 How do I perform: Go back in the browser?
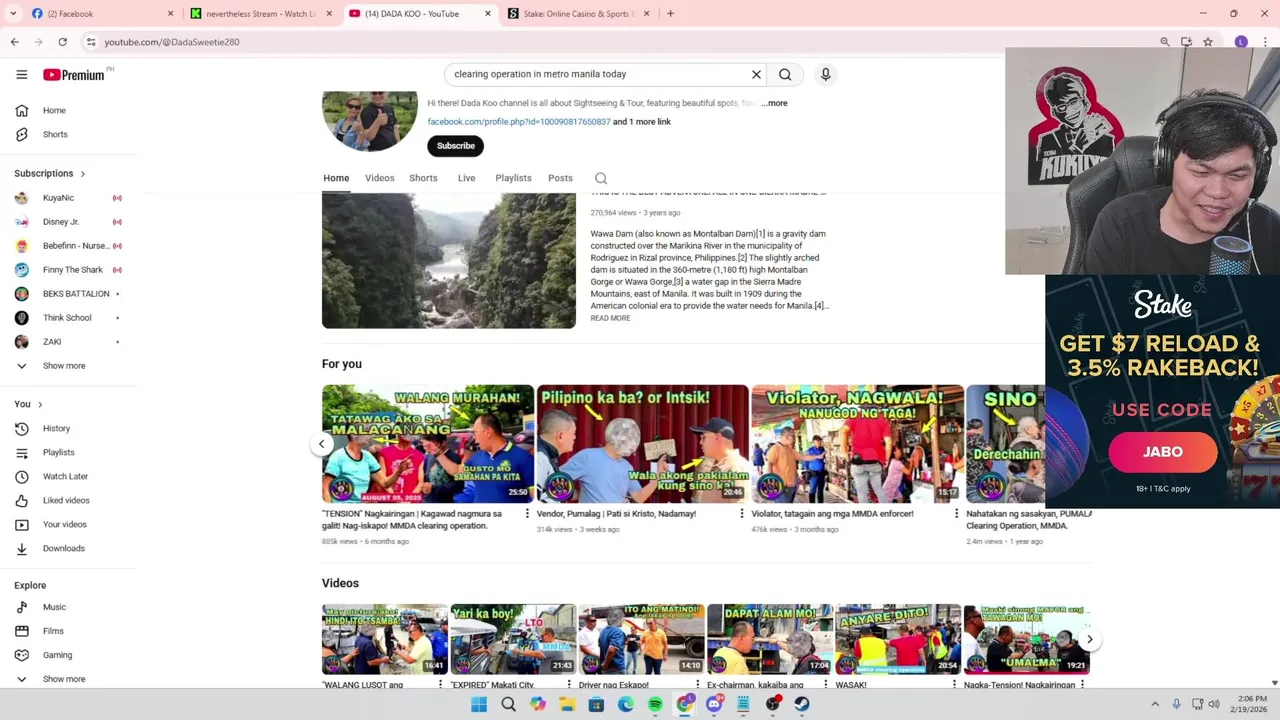[14, 42]
